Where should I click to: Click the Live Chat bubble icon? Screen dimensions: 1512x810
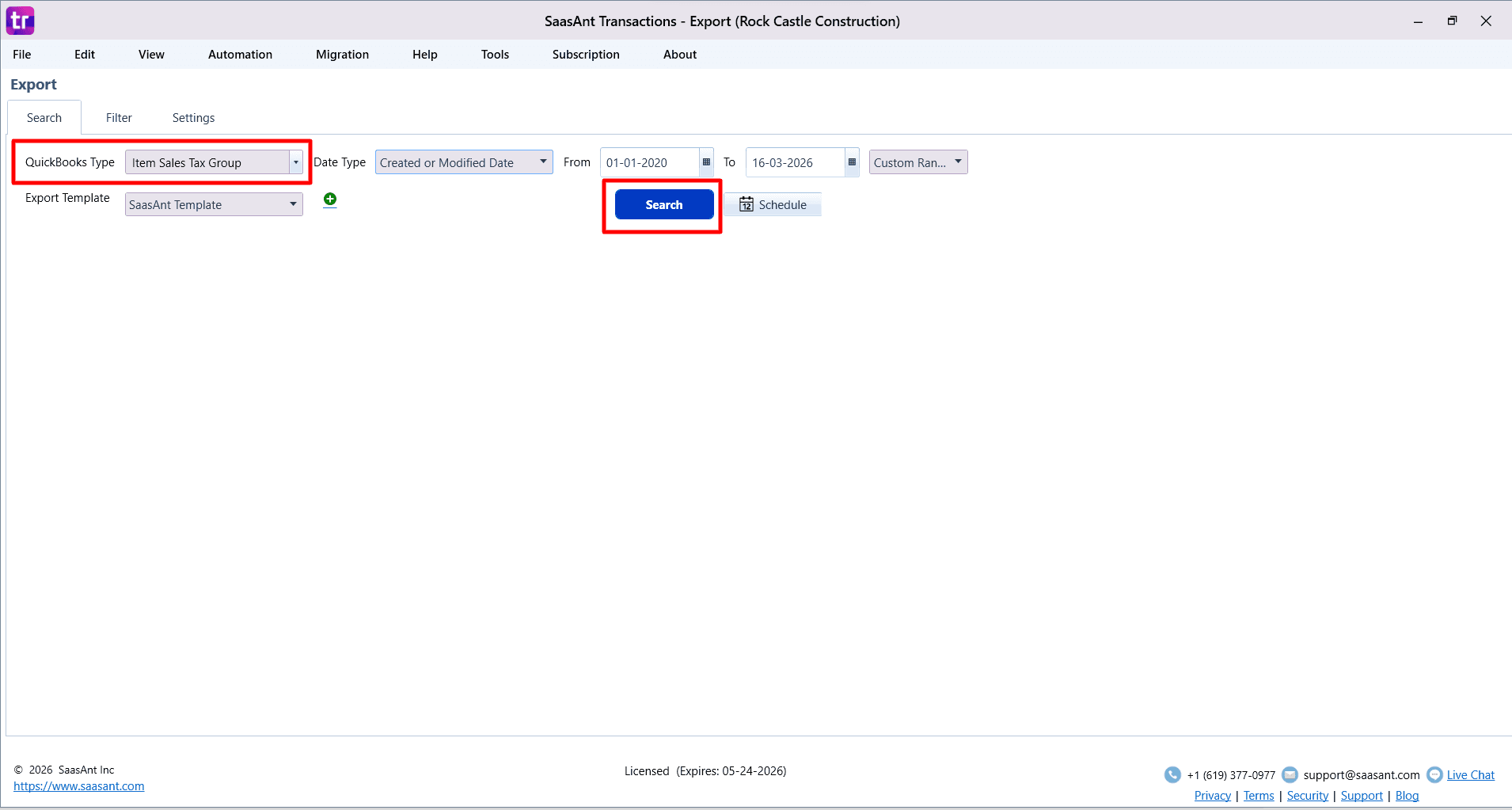tap(1434, 774)
